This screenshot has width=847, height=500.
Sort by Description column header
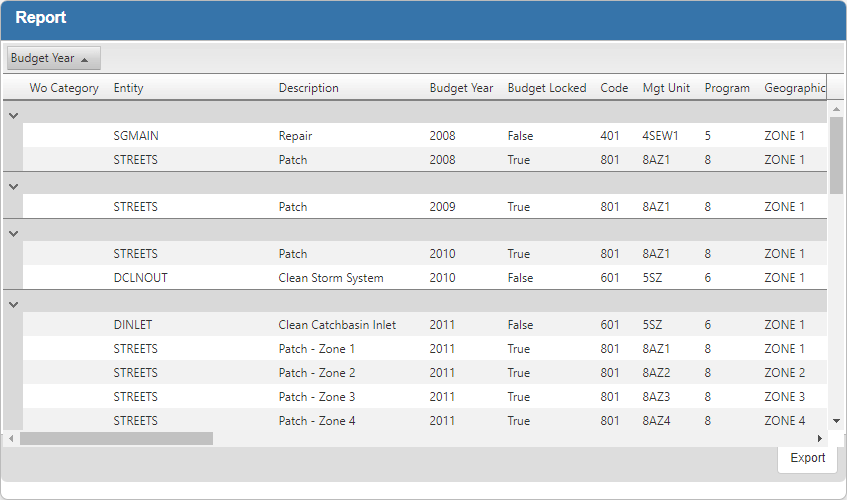308,88
